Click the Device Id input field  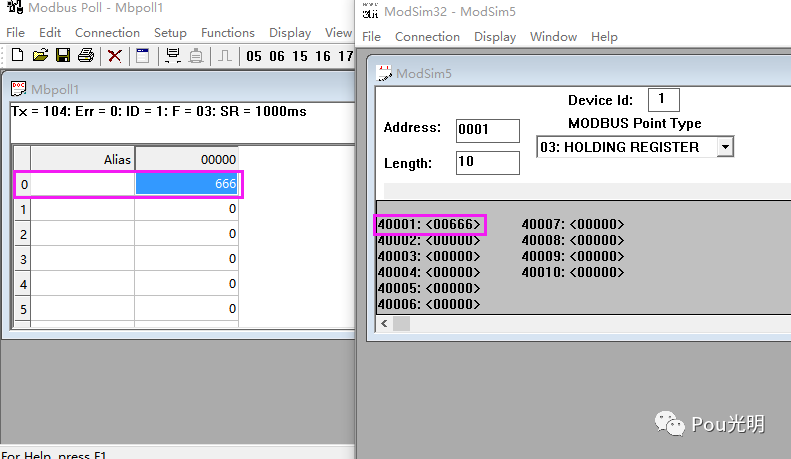point(663,99)
